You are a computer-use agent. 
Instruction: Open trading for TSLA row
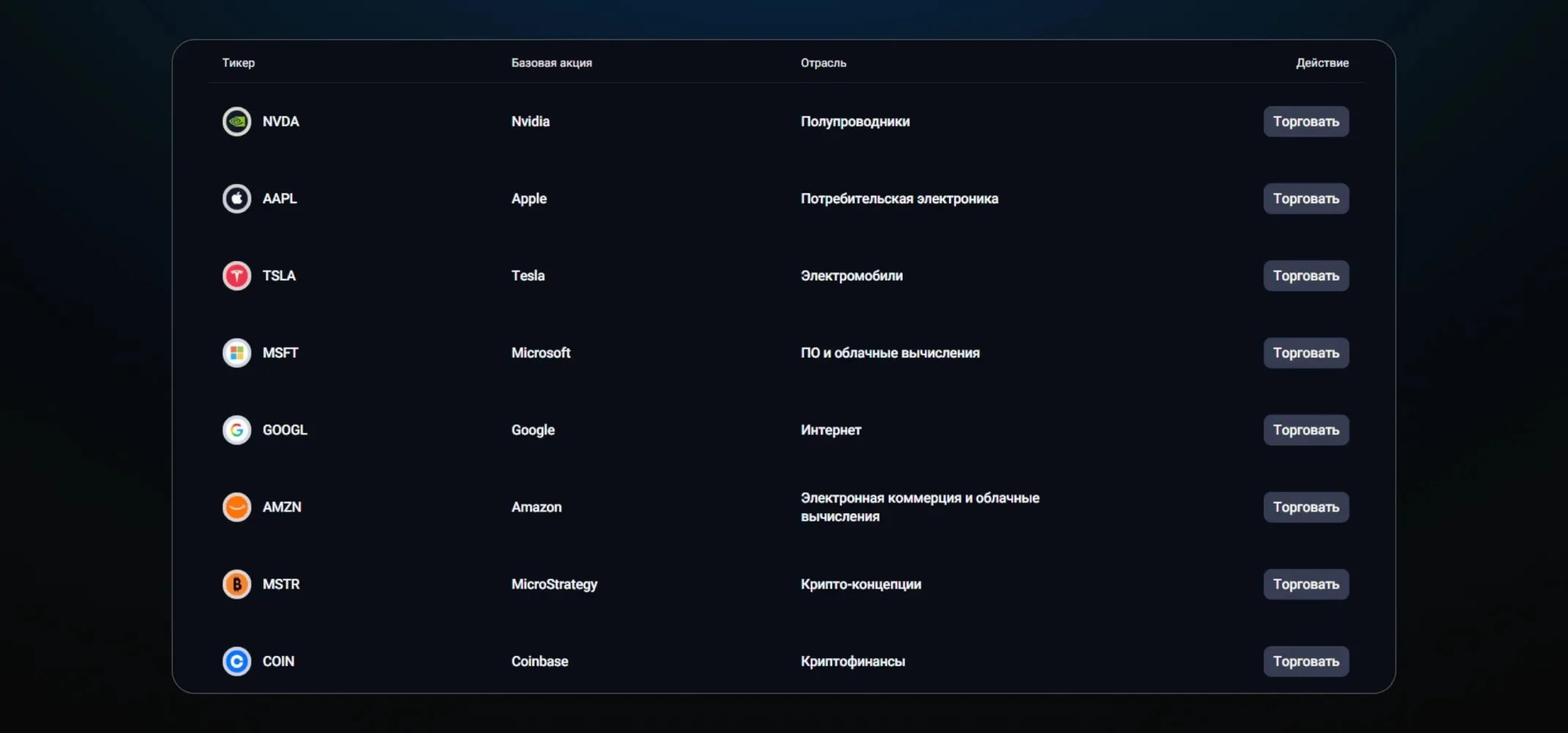(1306, 276)
